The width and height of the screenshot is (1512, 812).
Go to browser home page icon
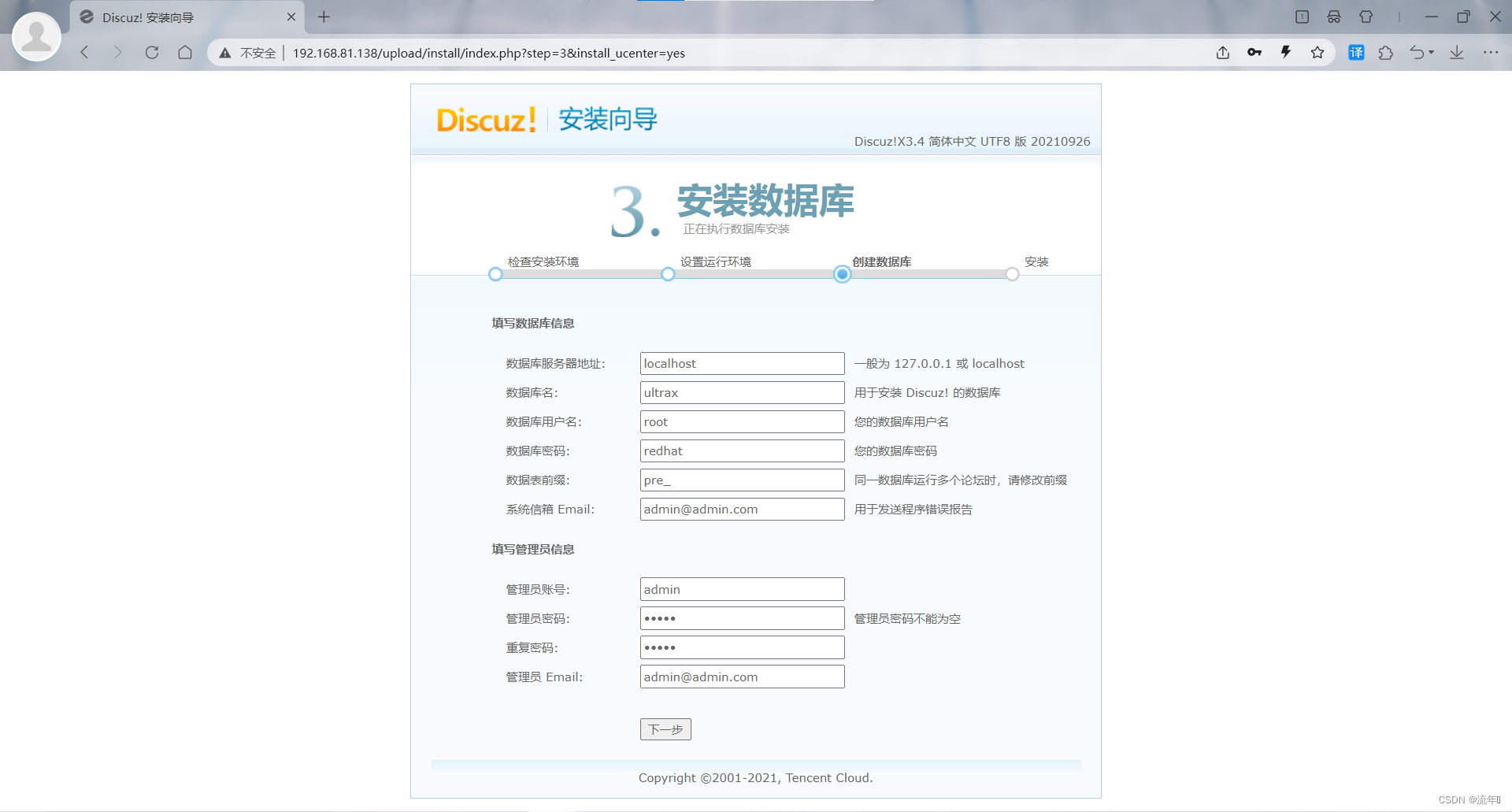click(185, 53)
